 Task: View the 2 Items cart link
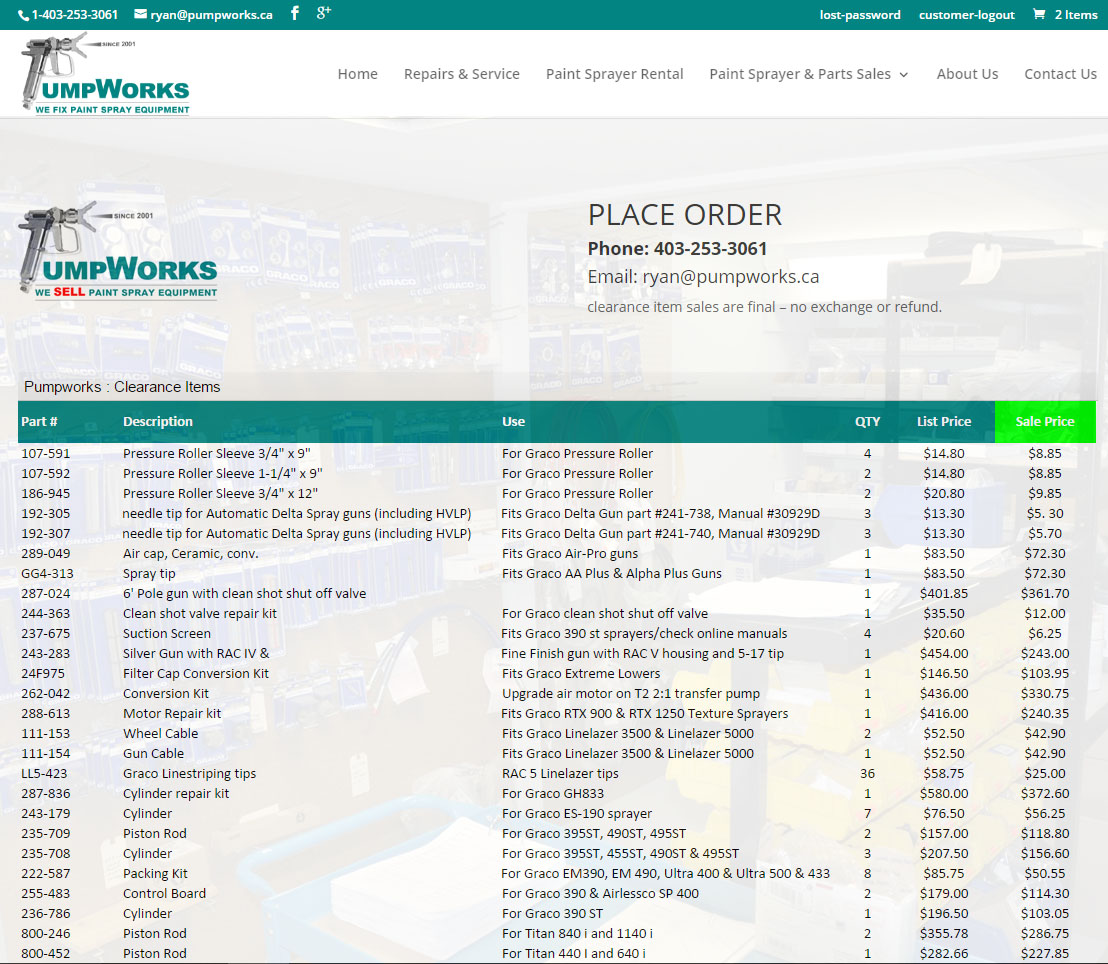[x=1075, y=15]
